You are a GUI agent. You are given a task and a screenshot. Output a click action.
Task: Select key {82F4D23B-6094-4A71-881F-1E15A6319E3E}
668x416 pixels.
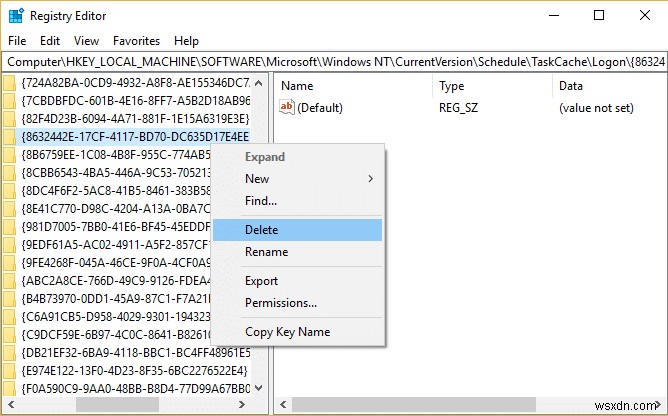coord(135,118)
